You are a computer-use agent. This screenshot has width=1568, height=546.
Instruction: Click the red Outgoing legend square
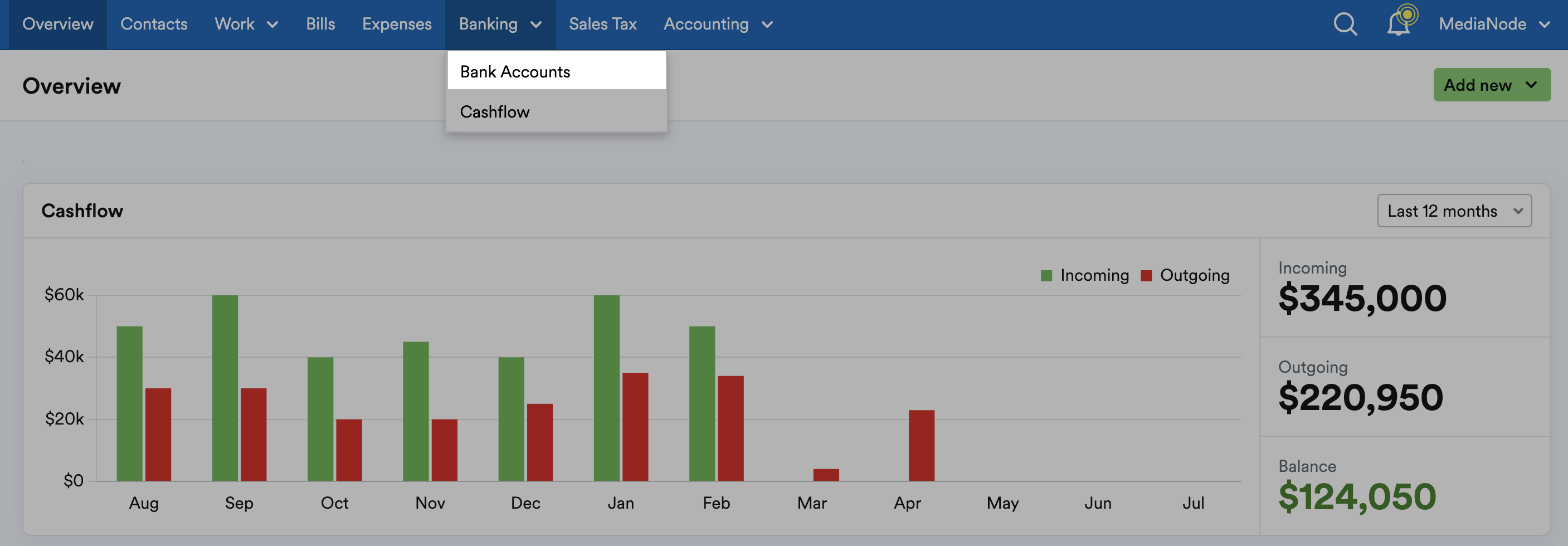(x=1146, y=276)
